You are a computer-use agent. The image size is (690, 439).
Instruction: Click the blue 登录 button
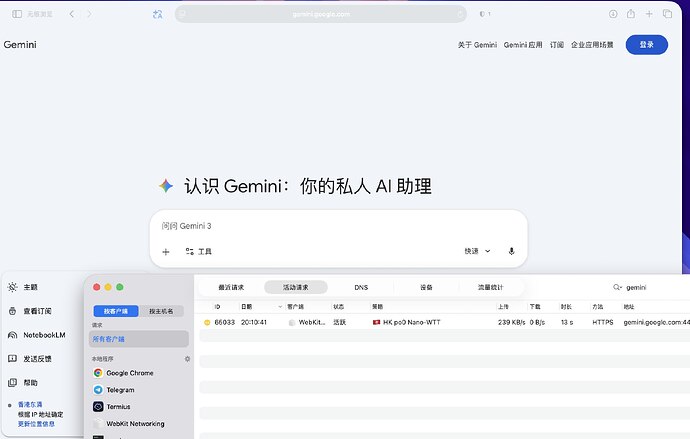[647, 45]
